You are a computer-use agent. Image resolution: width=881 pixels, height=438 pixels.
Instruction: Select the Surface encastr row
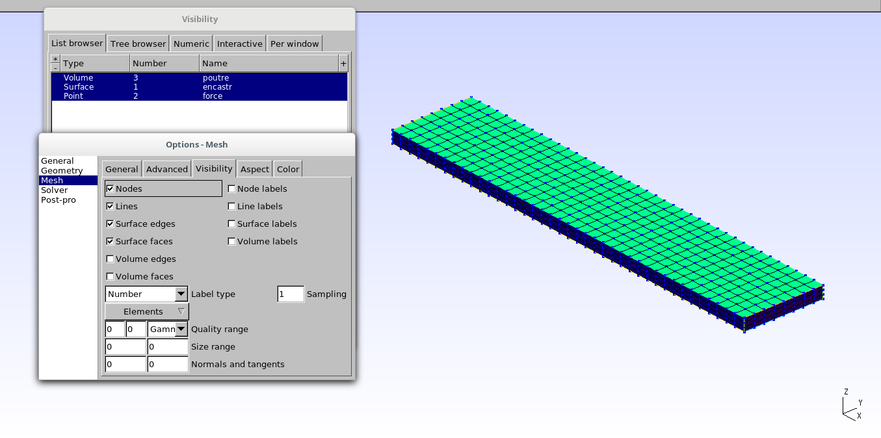[200, 87]
